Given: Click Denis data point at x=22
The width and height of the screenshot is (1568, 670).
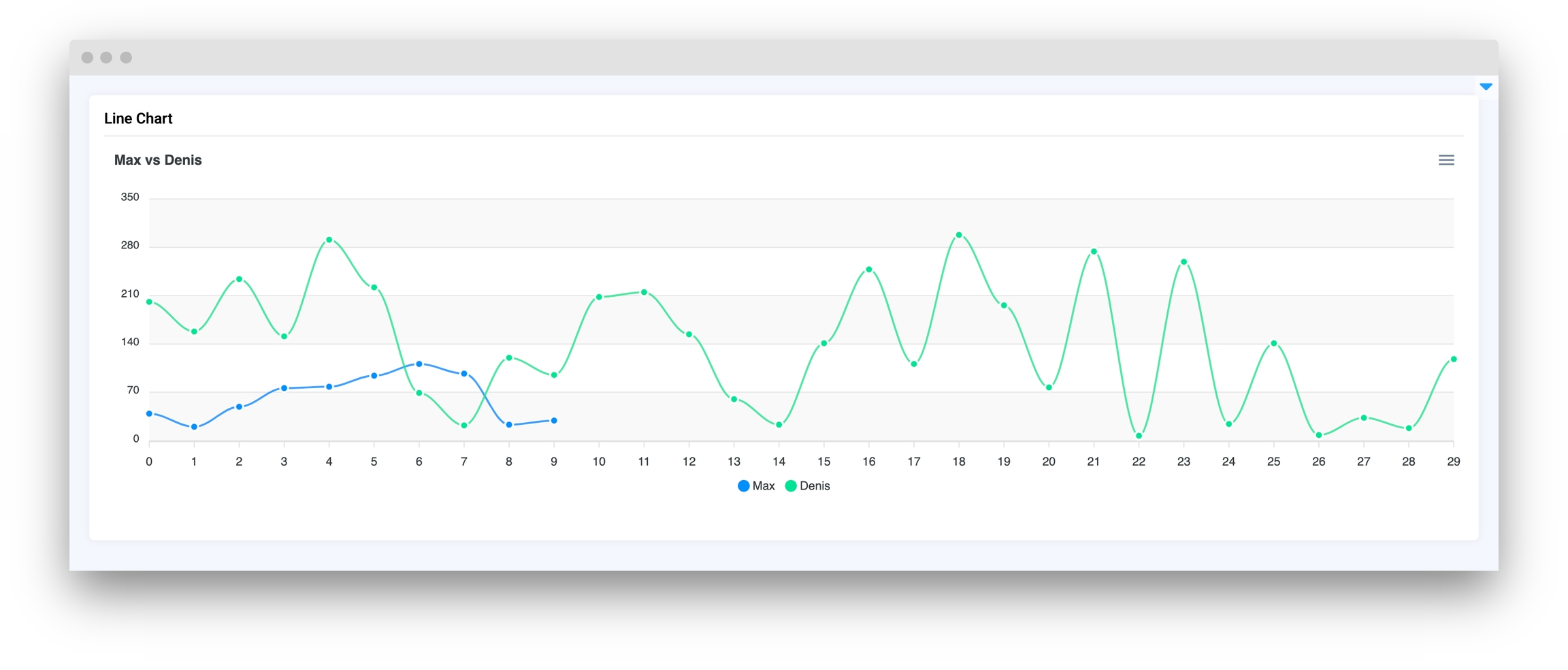Looking at the screenshot, I should (x=1139, y=436).
